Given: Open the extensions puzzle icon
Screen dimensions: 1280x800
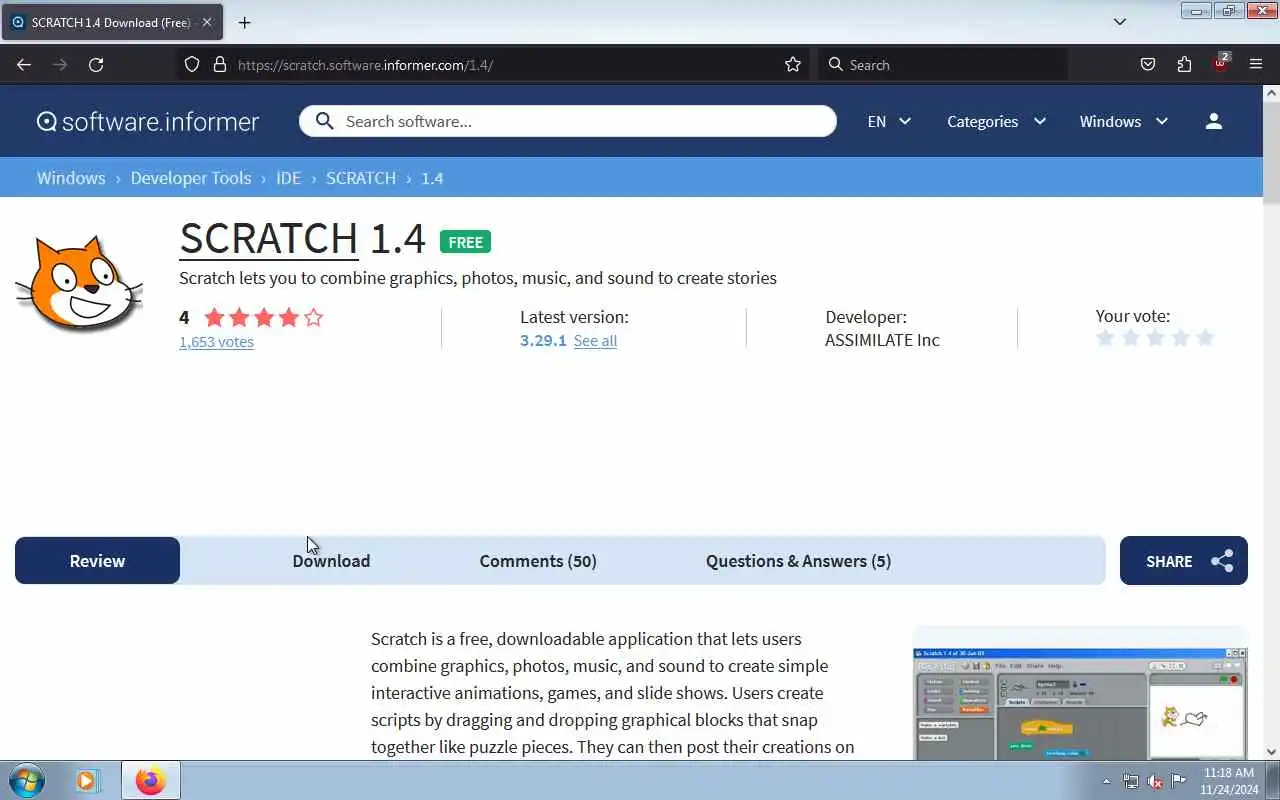Looking at the screenshot, I should point(1184,64).
